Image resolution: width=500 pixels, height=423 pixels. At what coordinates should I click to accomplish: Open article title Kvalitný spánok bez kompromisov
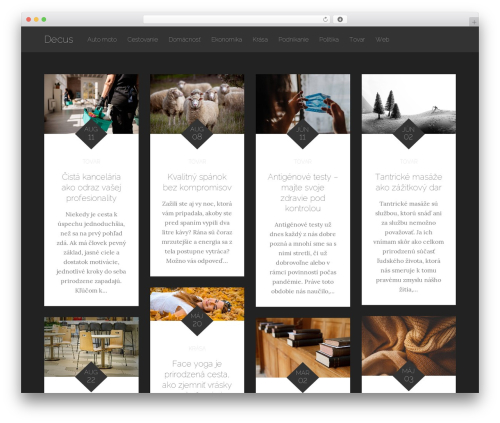(x=197, y=182)
